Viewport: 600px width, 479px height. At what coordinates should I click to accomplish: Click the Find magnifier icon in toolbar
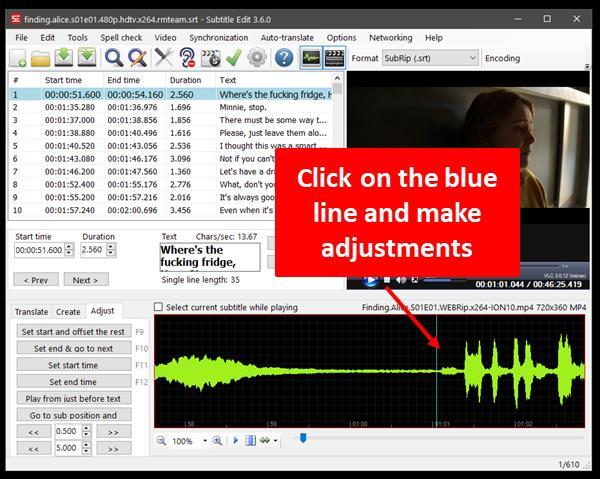[x=114, y=58]
